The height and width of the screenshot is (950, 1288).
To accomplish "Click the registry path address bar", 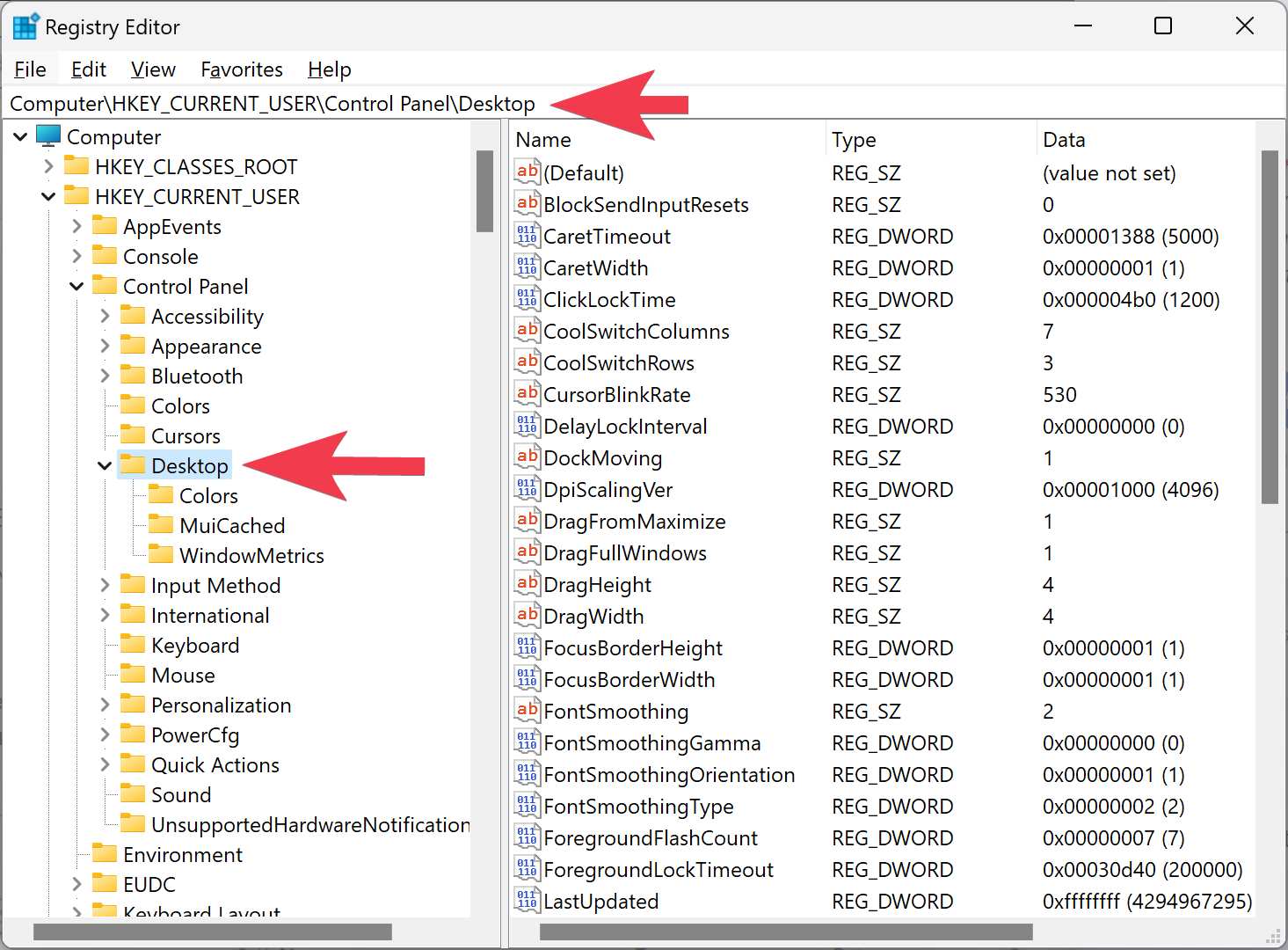I will (x=644, y=104).
